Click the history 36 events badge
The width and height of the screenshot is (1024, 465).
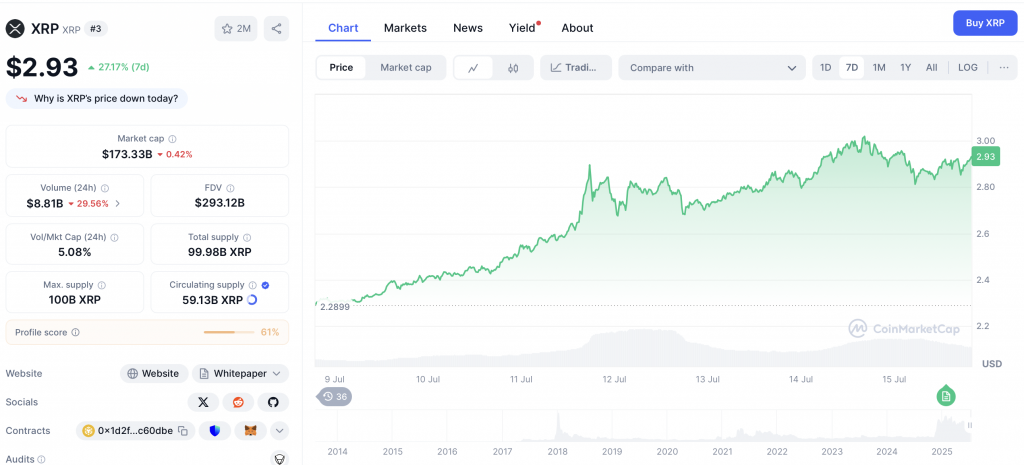334,396
